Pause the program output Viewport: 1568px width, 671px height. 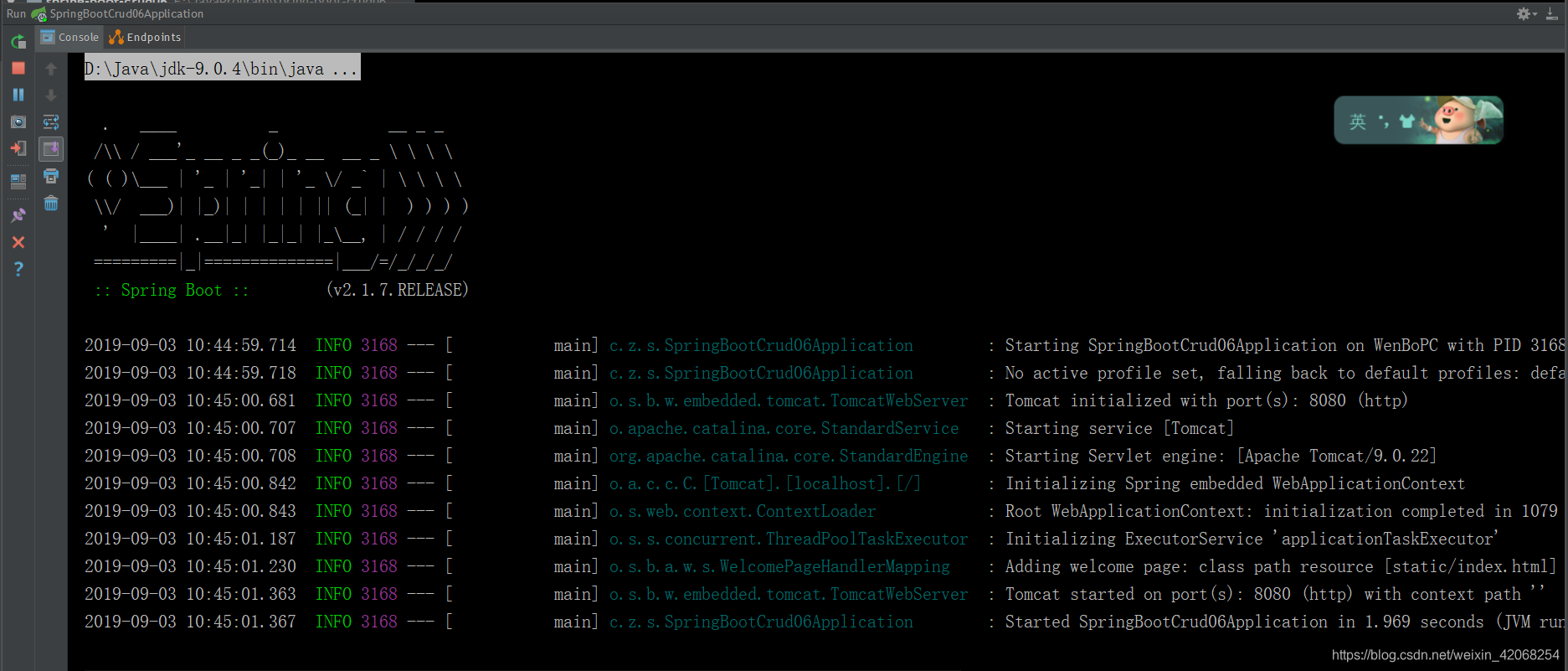click(18, 95)
